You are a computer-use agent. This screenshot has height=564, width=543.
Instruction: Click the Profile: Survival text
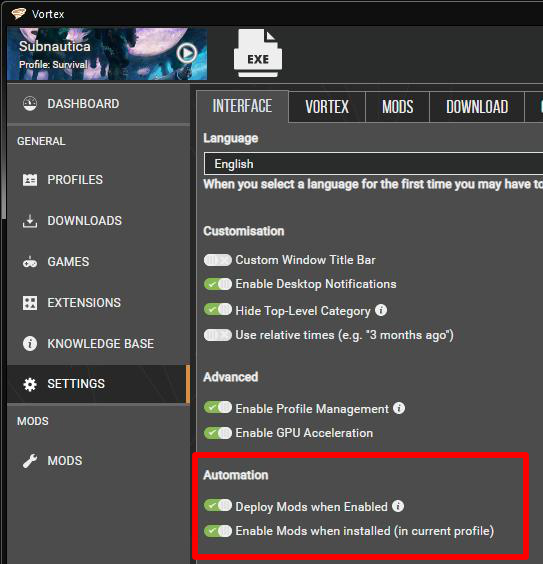53,65
